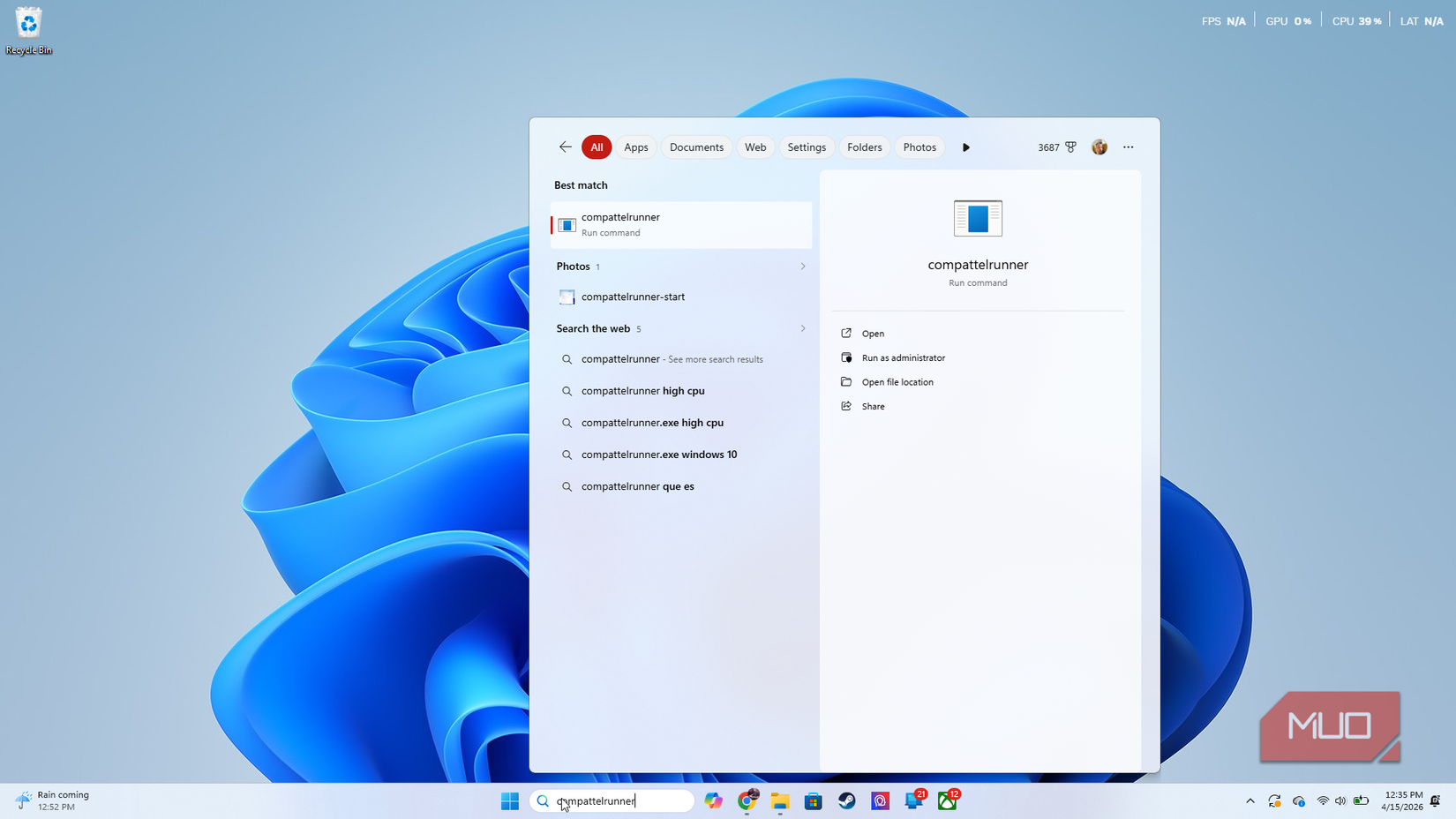The width and height of the screenshot is (1456, 819).
Task: Click the CPU 39% overlay readout
Action: [1357, 21]
